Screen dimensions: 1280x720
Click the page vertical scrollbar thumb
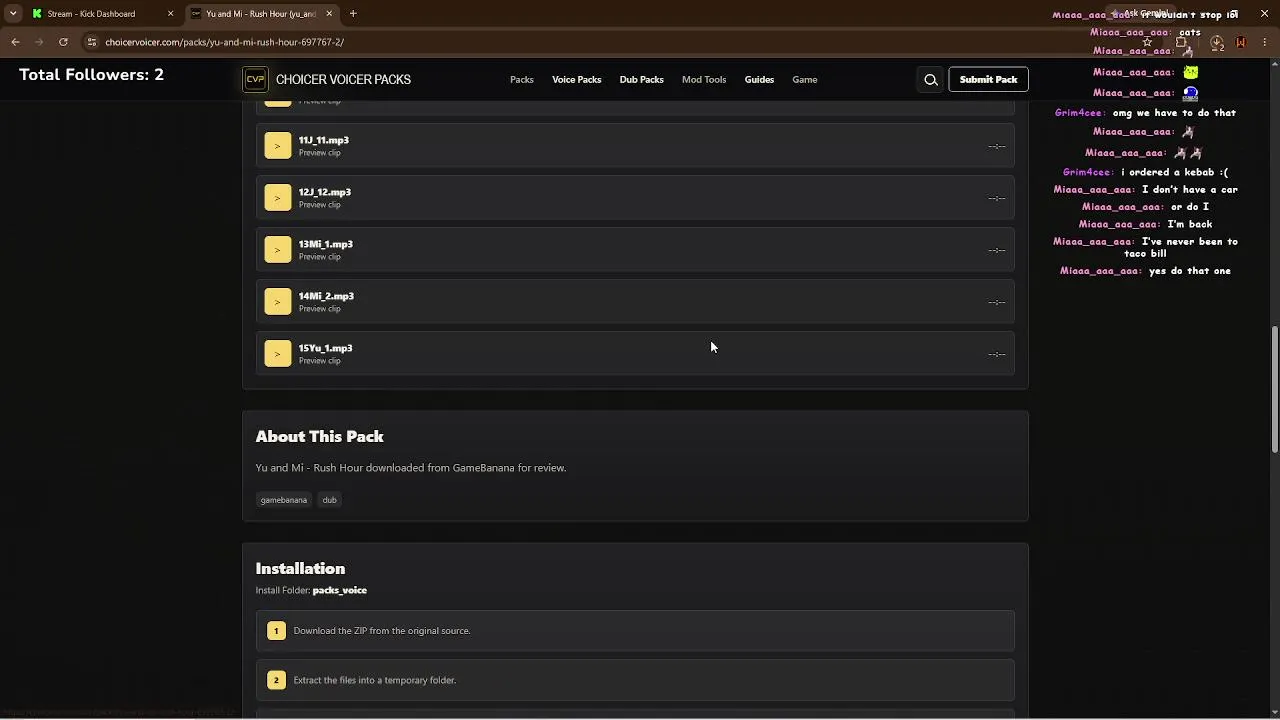pos(1275,388)
